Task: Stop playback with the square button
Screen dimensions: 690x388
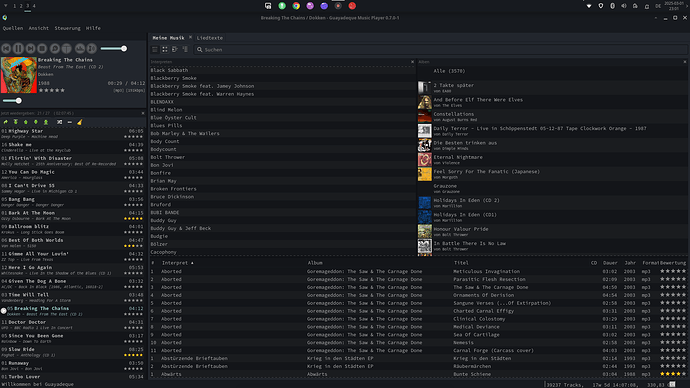Action: point(42,48)
